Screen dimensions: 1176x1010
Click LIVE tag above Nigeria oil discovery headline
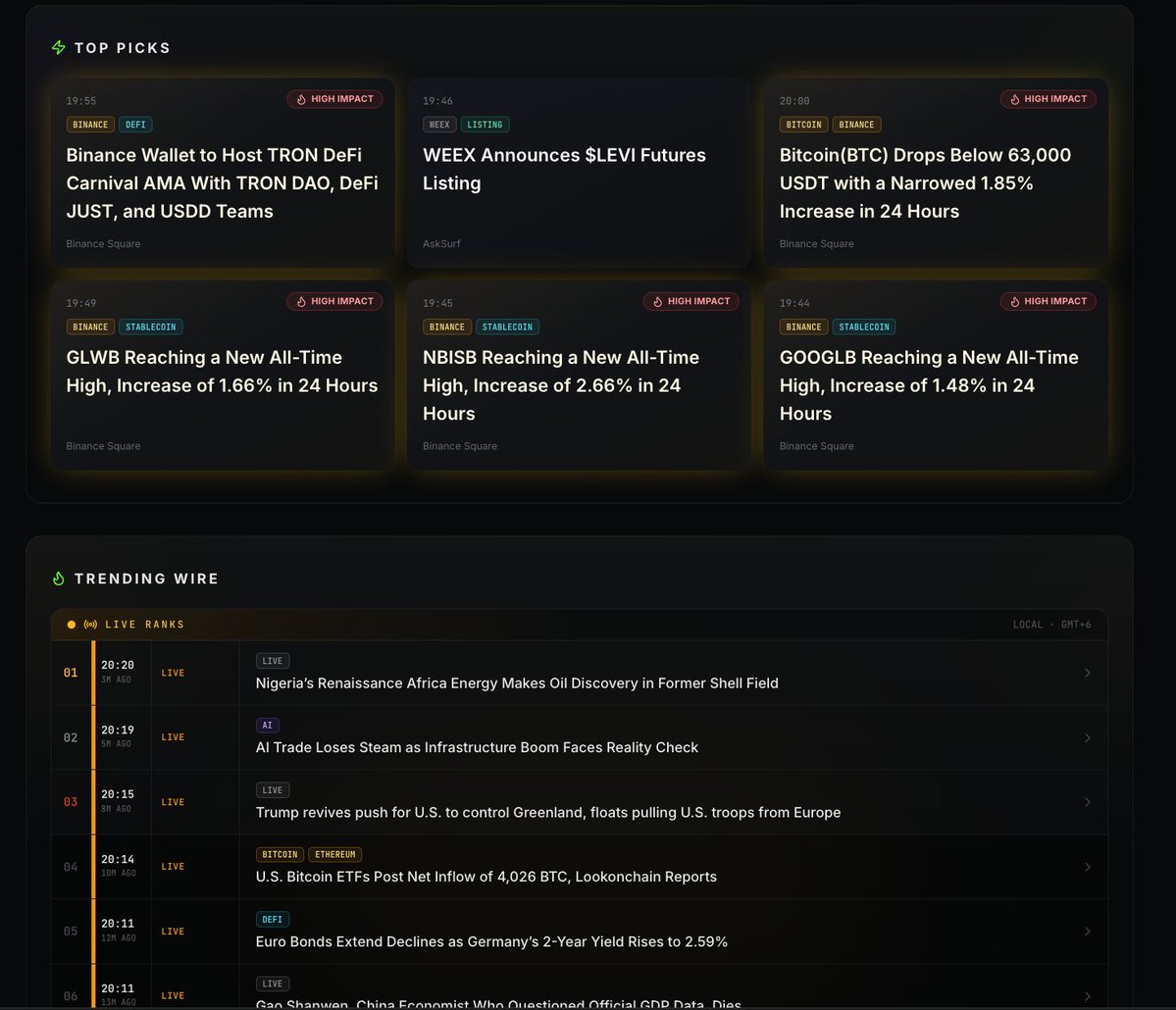click(x=273, y=661)
